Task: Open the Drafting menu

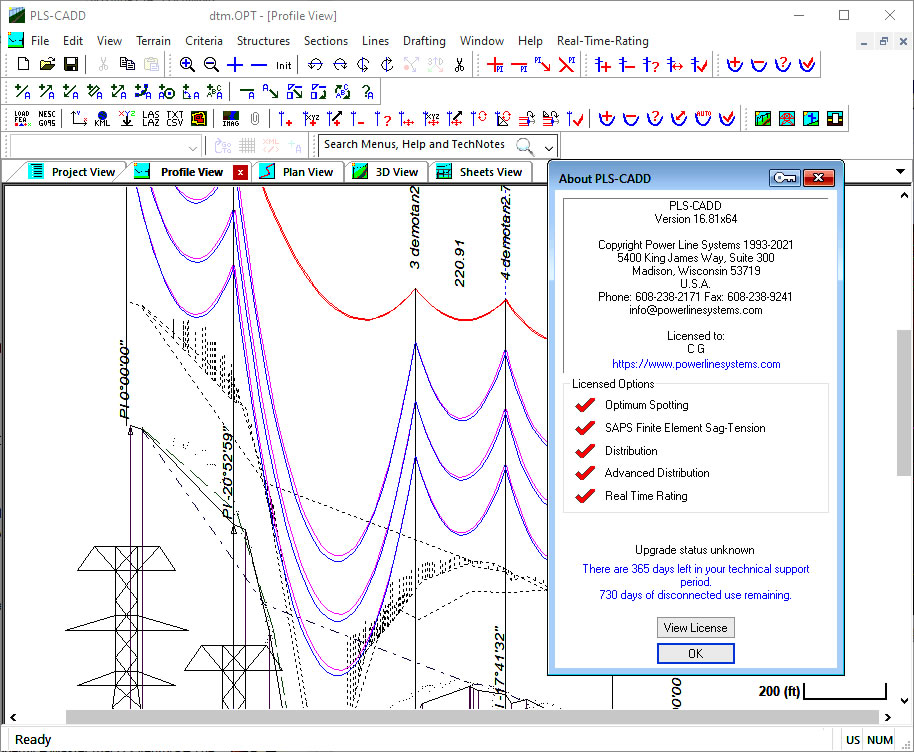Action: [424, 41]
